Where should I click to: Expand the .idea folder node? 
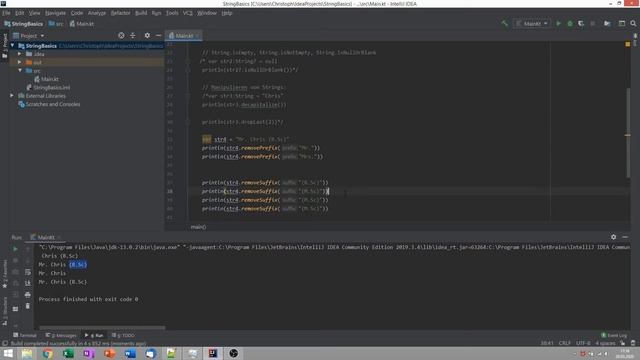[x=20, y=54]
